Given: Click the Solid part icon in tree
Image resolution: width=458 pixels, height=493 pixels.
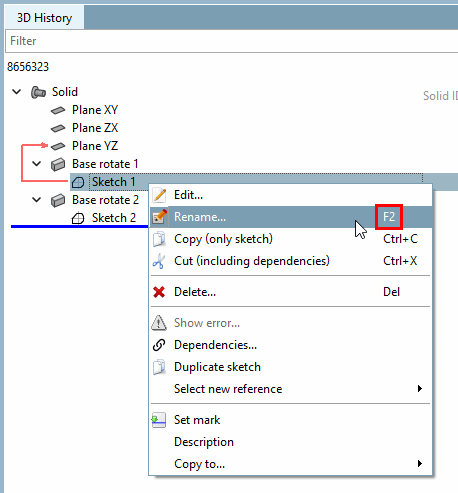Looking at the screenshot, I should 38,92.
